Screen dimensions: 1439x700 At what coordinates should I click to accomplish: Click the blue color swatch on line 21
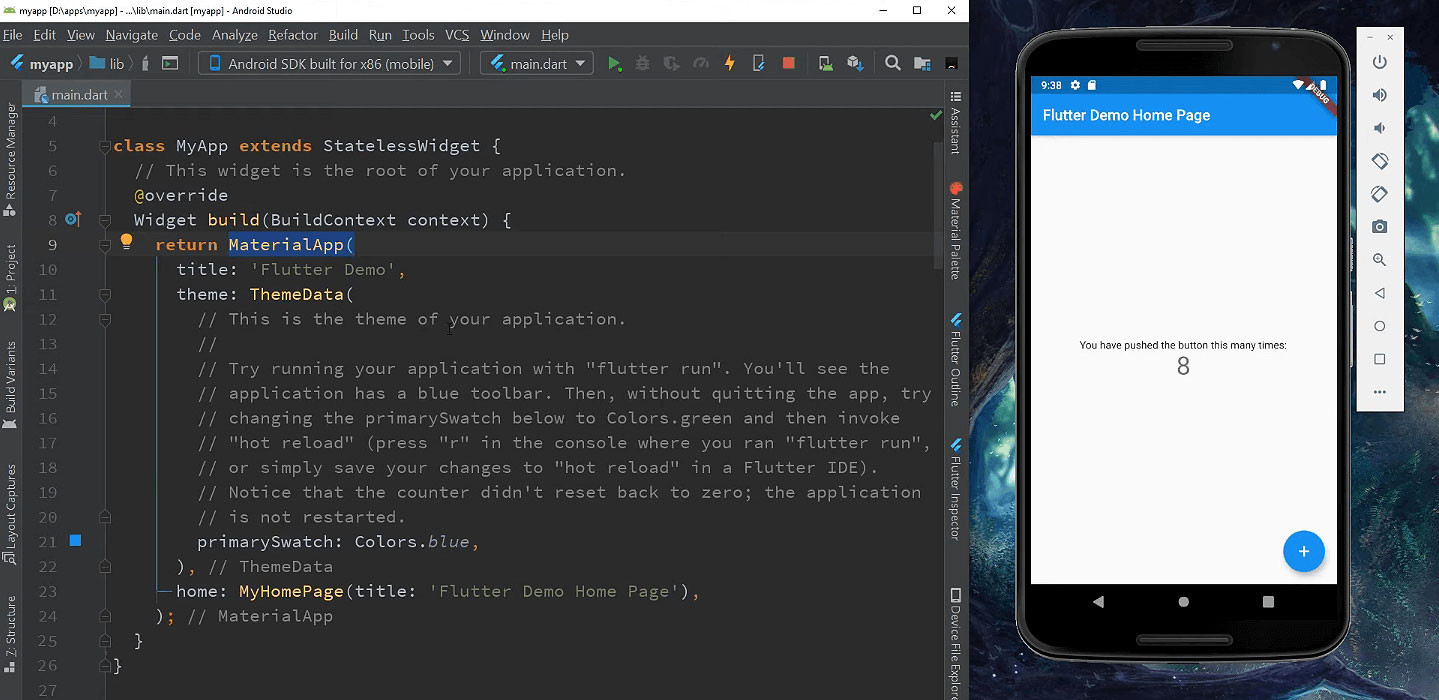pos(75,541)
